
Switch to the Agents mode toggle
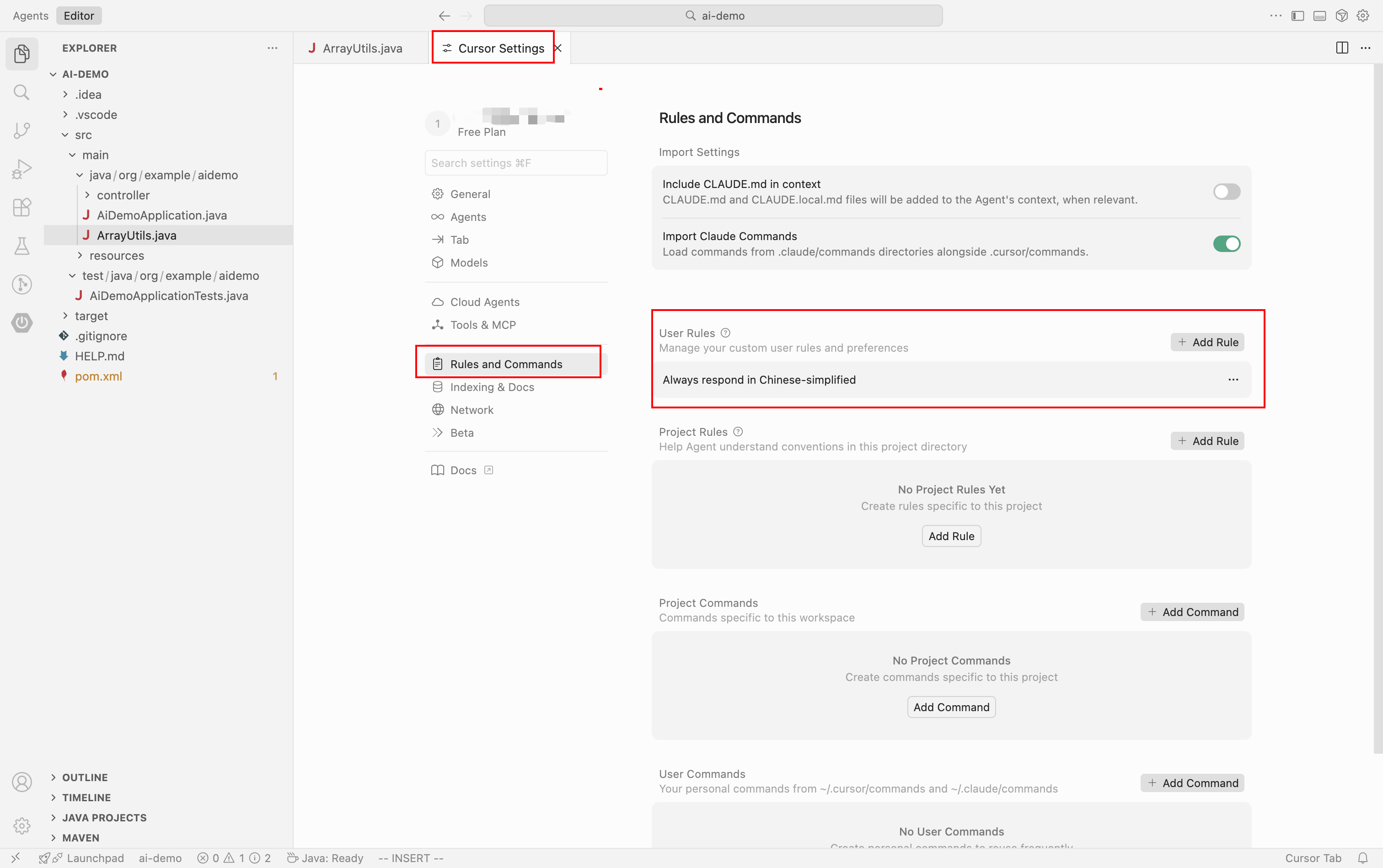pyautogui.click(x=31, y=16)
